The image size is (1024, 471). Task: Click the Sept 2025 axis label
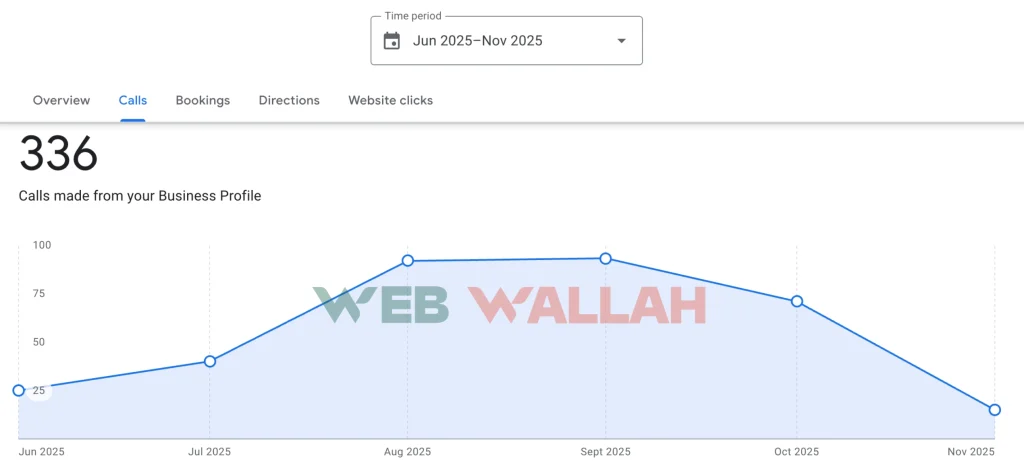[606, 452]
